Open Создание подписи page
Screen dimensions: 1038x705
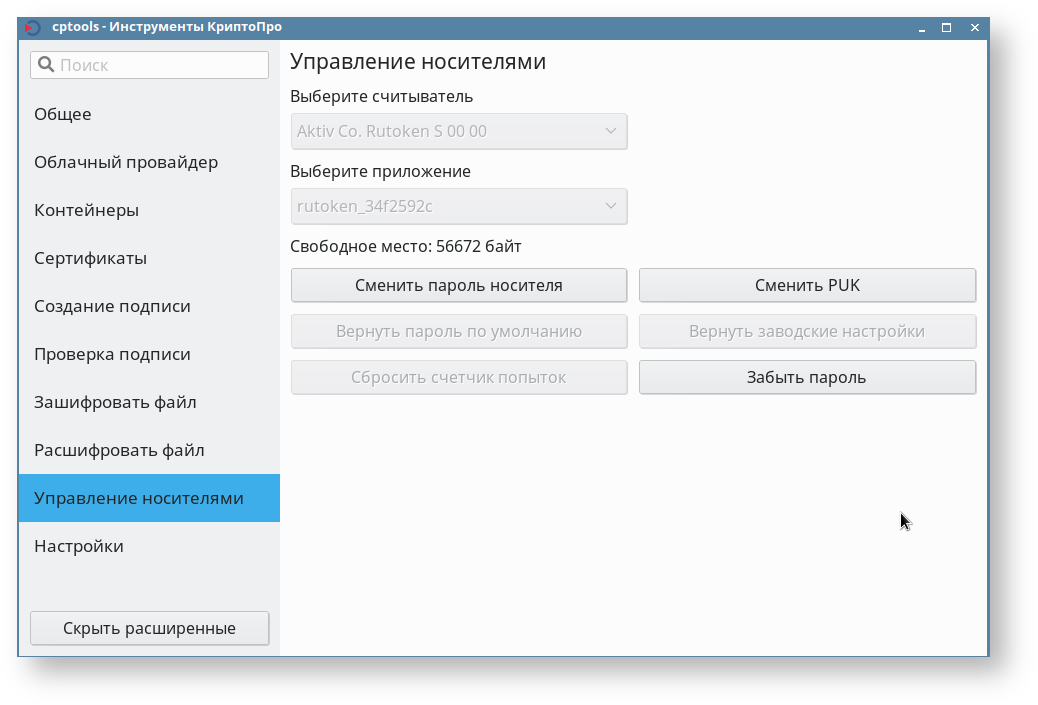[112, 306]
